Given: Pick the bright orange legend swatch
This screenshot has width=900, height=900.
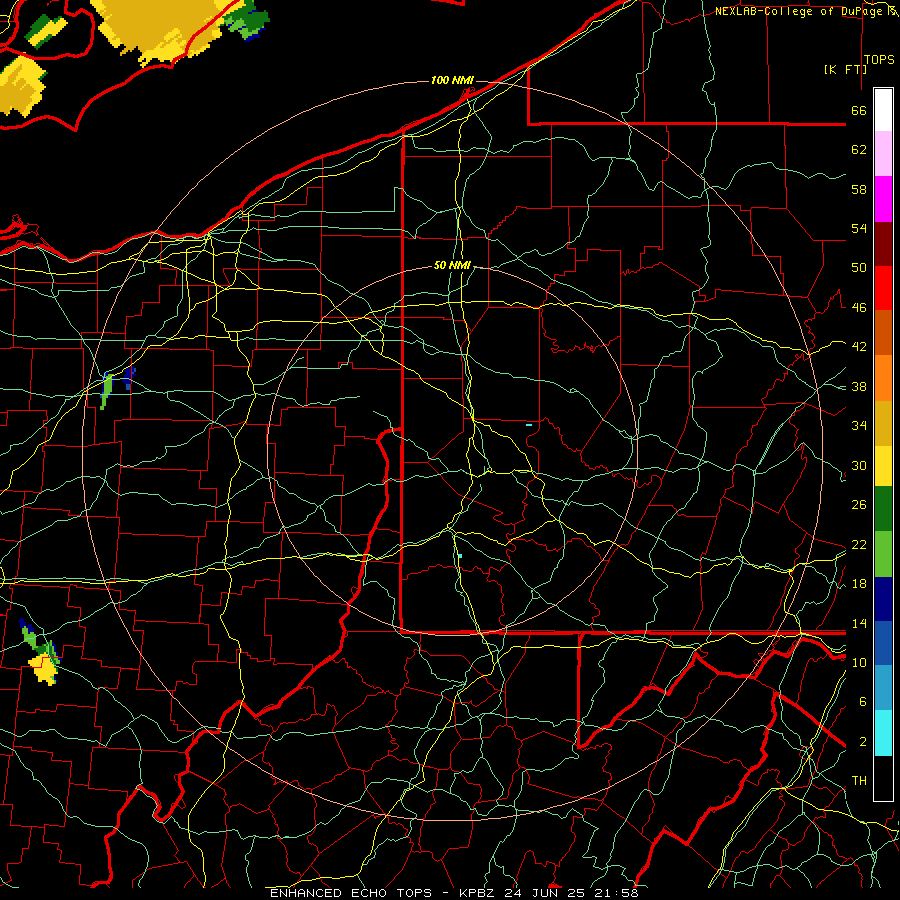Looking at the screenshot, I should [883, 377].
